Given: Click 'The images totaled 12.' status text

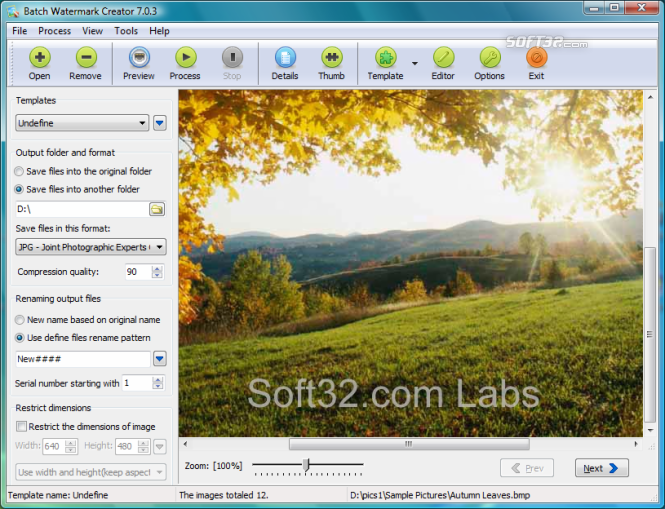Looking at the screenshot, I should pyautogui.click(x=224, y=495).
